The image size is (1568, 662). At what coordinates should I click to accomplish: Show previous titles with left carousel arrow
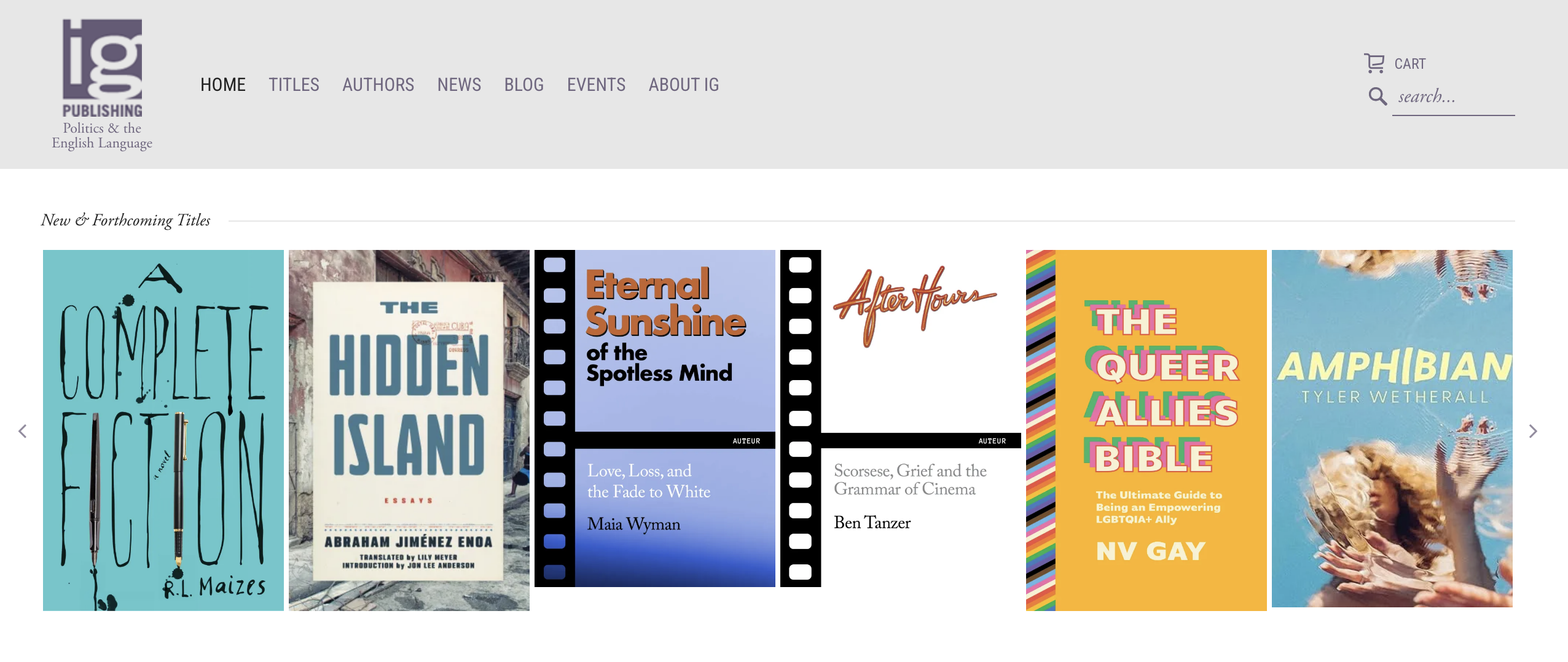pyautogui.click(x=23, y=431)
